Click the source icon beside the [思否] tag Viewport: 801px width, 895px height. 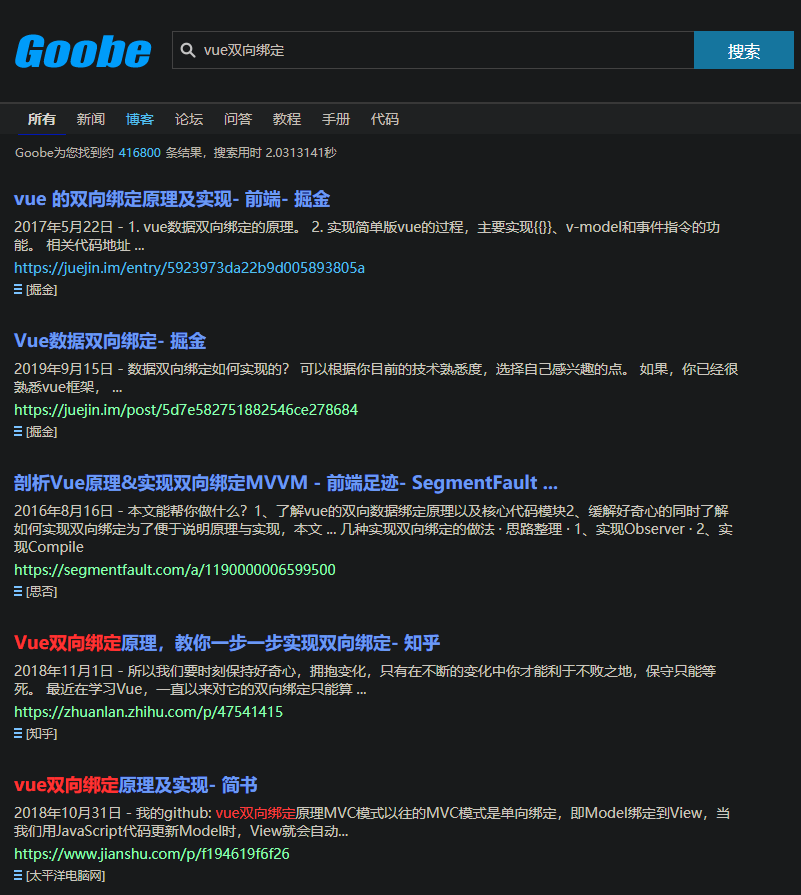click(x=18, y=591)
